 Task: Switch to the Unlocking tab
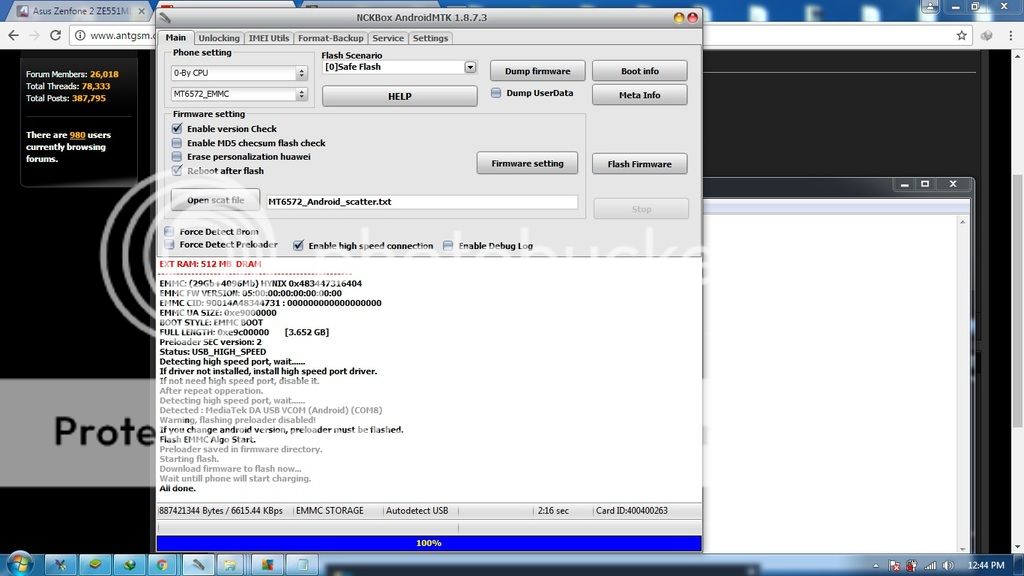[218, 38]
